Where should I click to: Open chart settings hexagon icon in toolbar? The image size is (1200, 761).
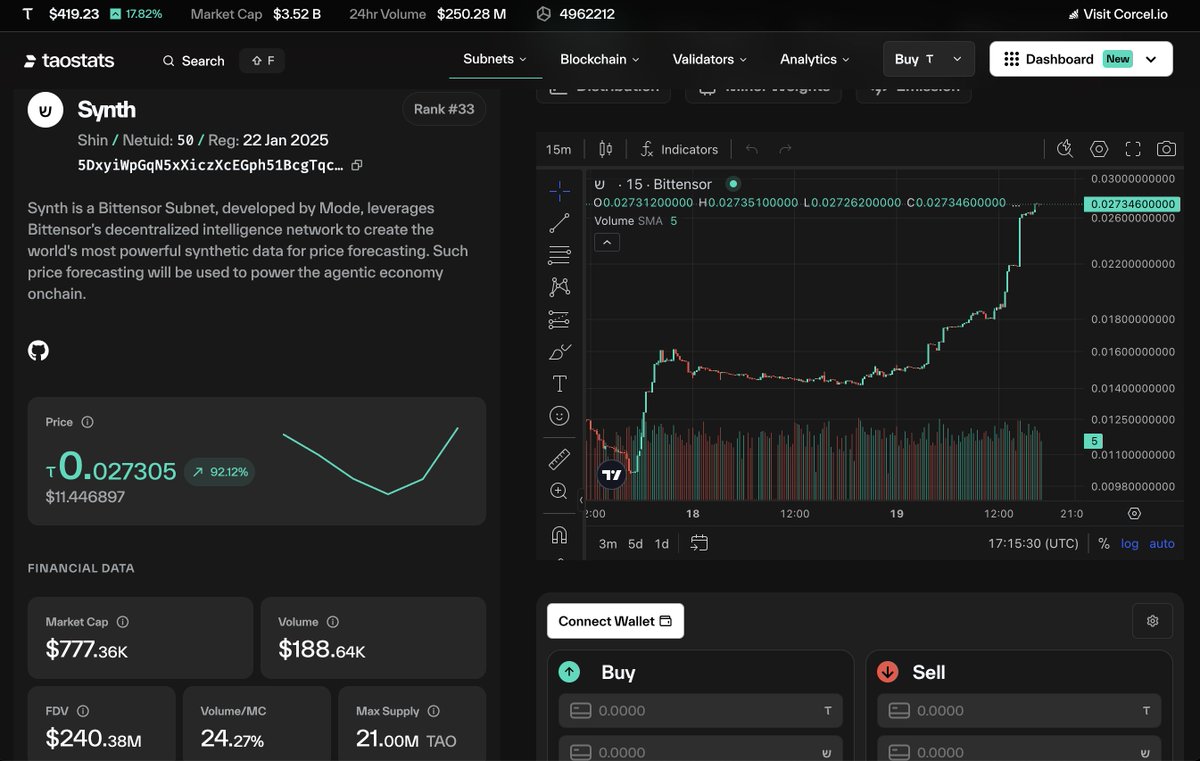click(1099, 149)
